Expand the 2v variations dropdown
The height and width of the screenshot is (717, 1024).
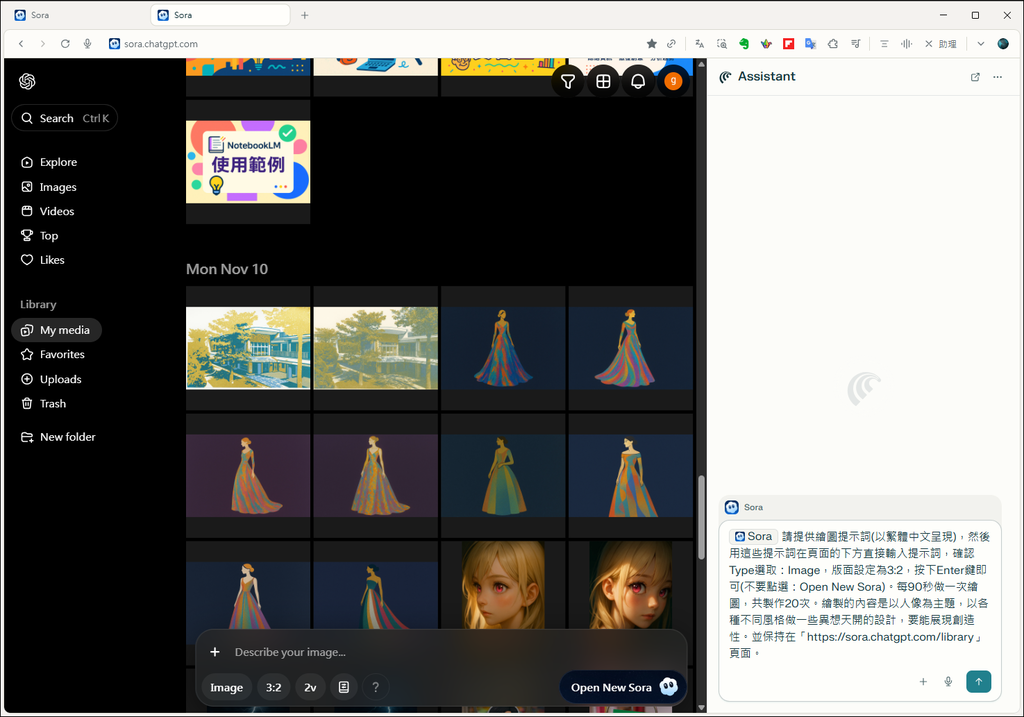tap(310, 687)
